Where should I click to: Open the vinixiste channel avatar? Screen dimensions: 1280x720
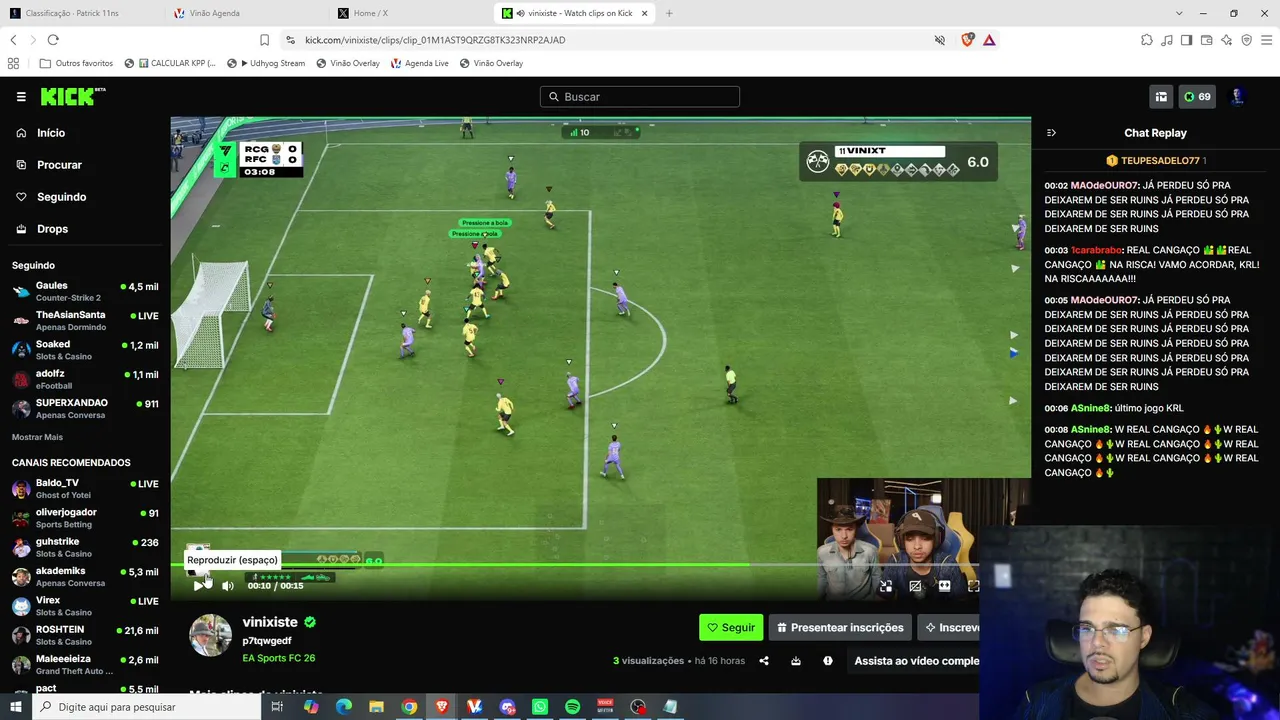[211, 635]
